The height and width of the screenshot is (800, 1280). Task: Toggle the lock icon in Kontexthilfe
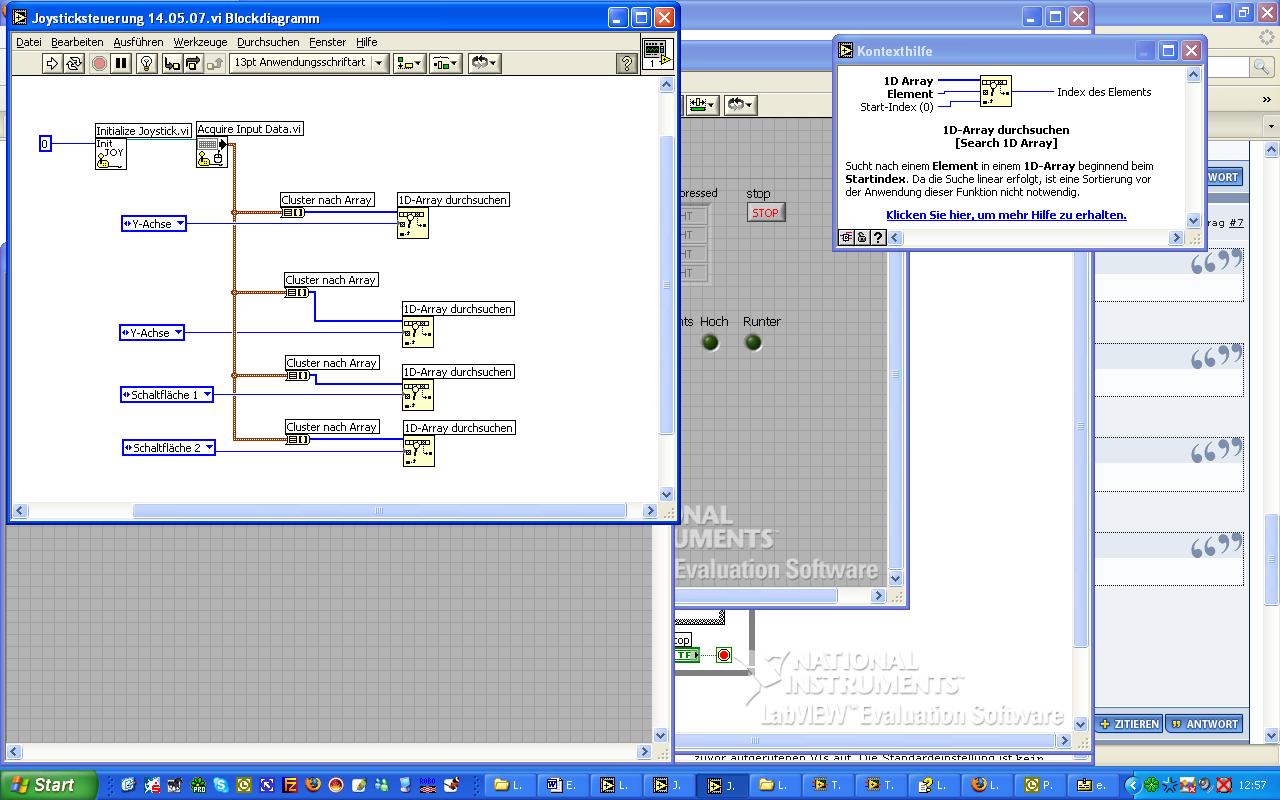[x=861, y=238]
